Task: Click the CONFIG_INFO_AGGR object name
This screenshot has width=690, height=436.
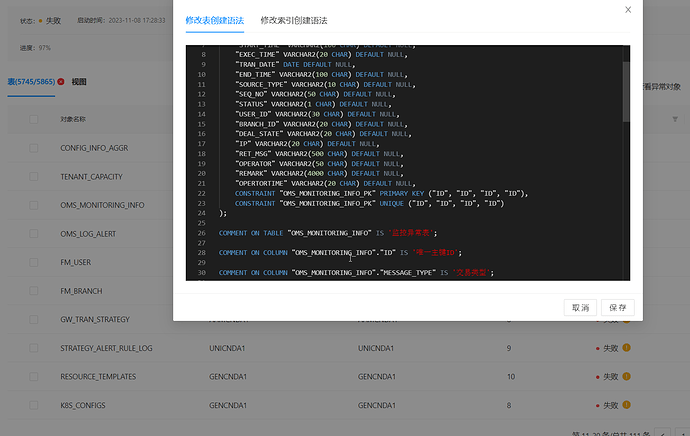Action: [94, 148]
